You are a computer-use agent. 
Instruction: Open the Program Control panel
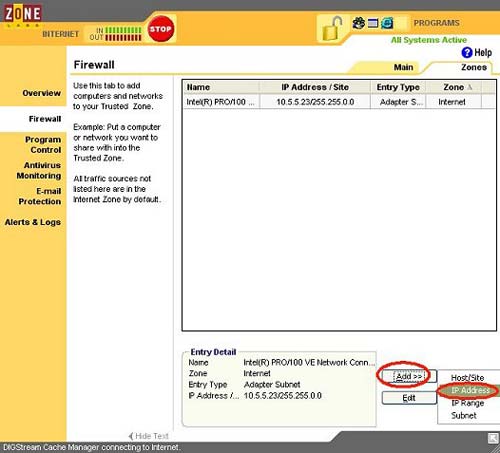[x=43, y=145]
